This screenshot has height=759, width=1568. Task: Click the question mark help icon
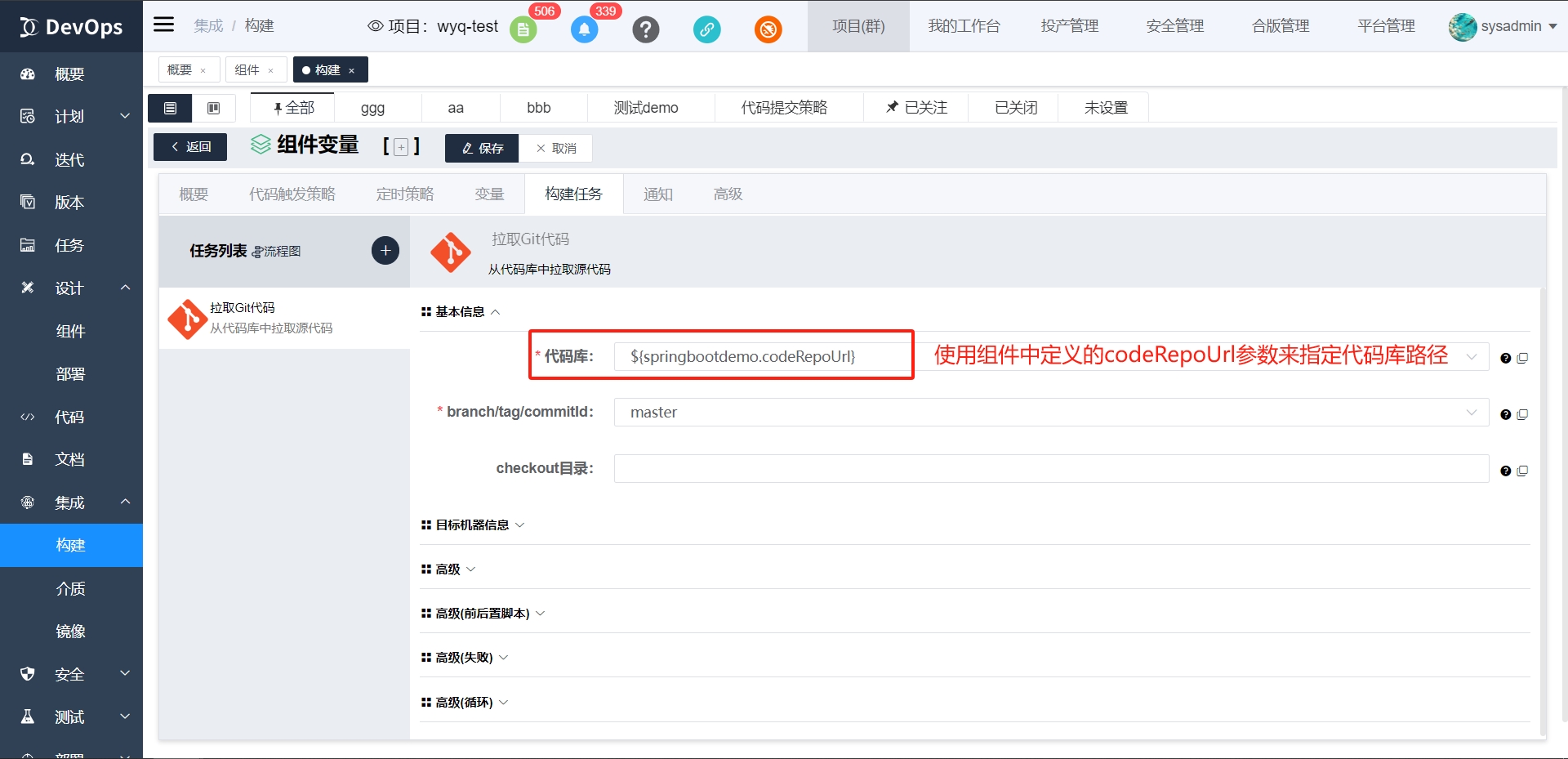coord(645,30)
